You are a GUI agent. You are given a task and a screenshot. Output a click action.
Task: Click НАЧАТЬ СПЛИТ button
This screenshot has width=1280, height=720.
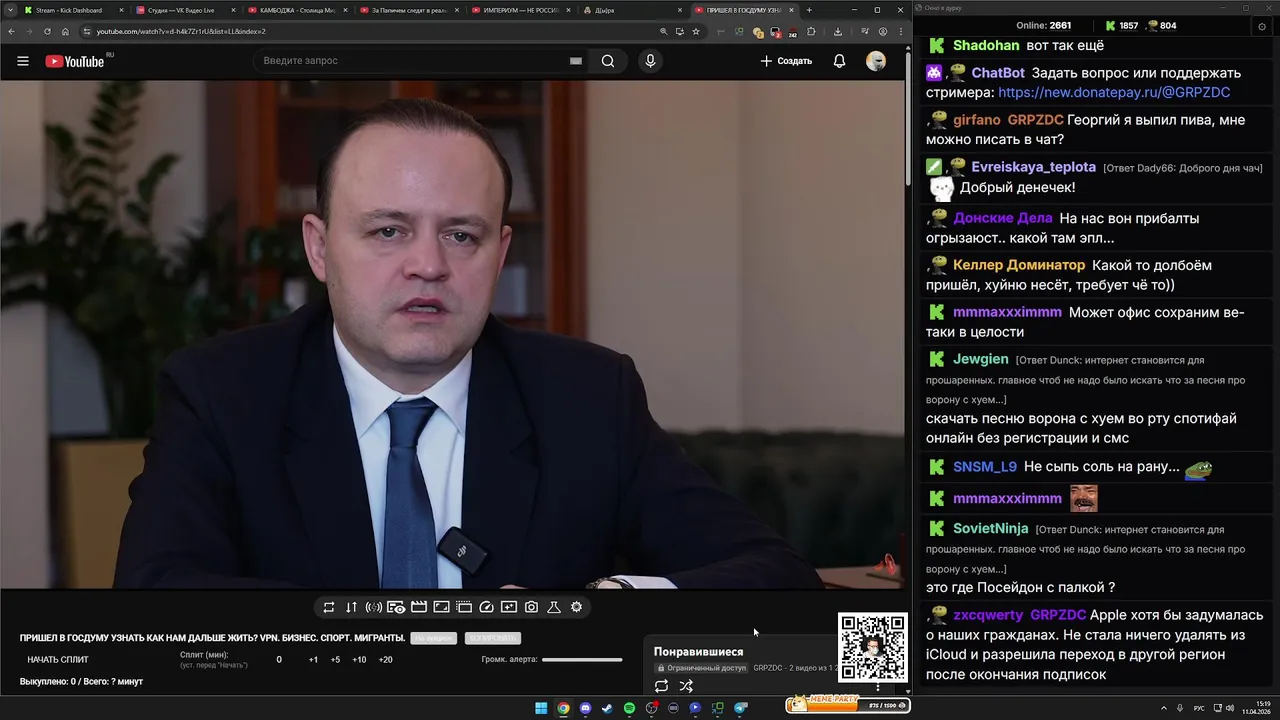pos(58,660)
